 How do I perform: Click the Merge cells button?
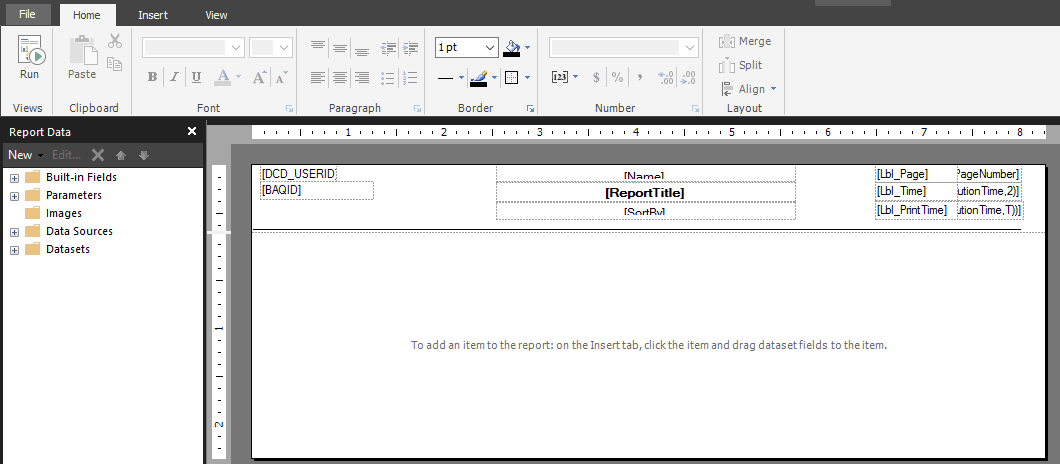tap(745, 41)
